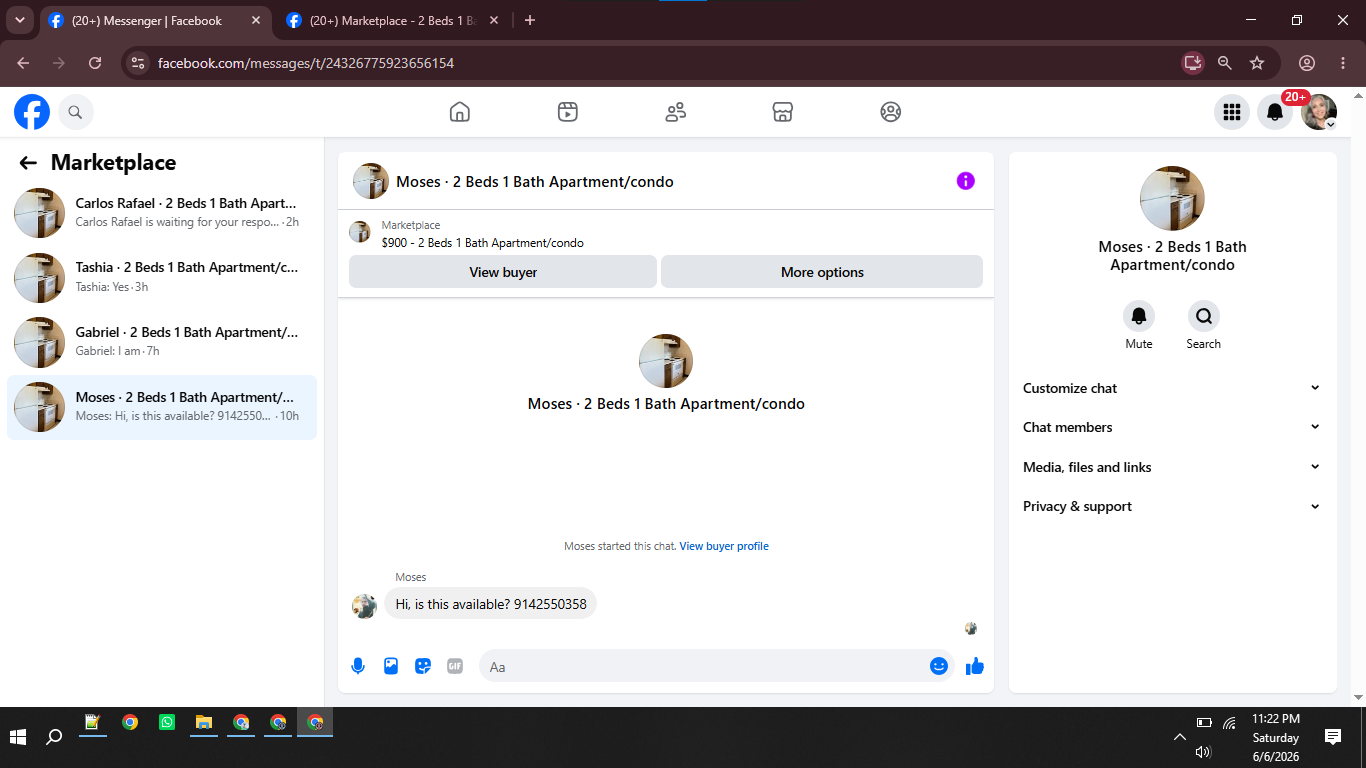Switch to the Marketplace - 2 Beds tab
This screenshot has width=1366, height=768.
(394, 21)
